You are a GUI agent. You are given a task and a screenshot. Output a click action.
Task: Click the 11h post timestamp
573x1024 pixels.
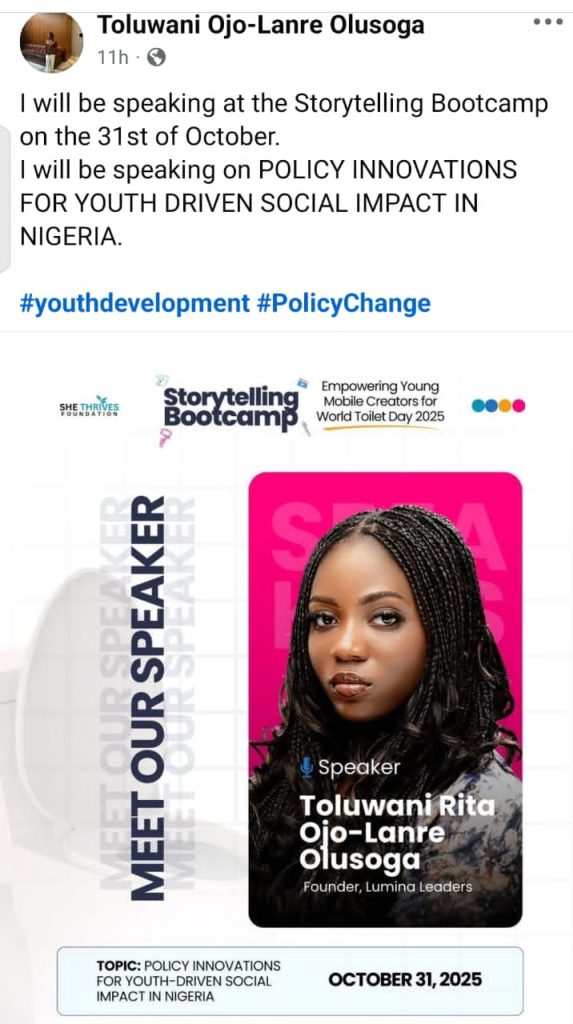[113, 58]
